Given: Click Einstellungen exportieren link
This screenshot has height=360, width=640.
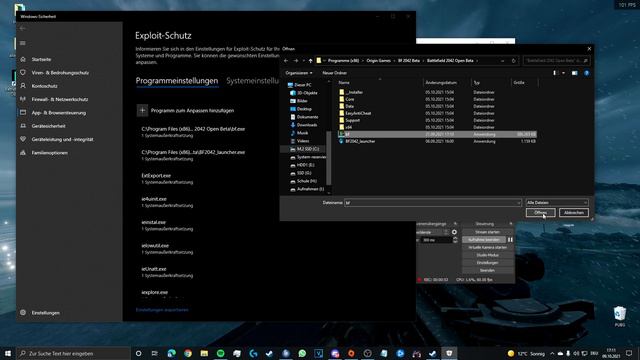Looking at the screenshot, I should pyautogui.click(x=162, y=310).
